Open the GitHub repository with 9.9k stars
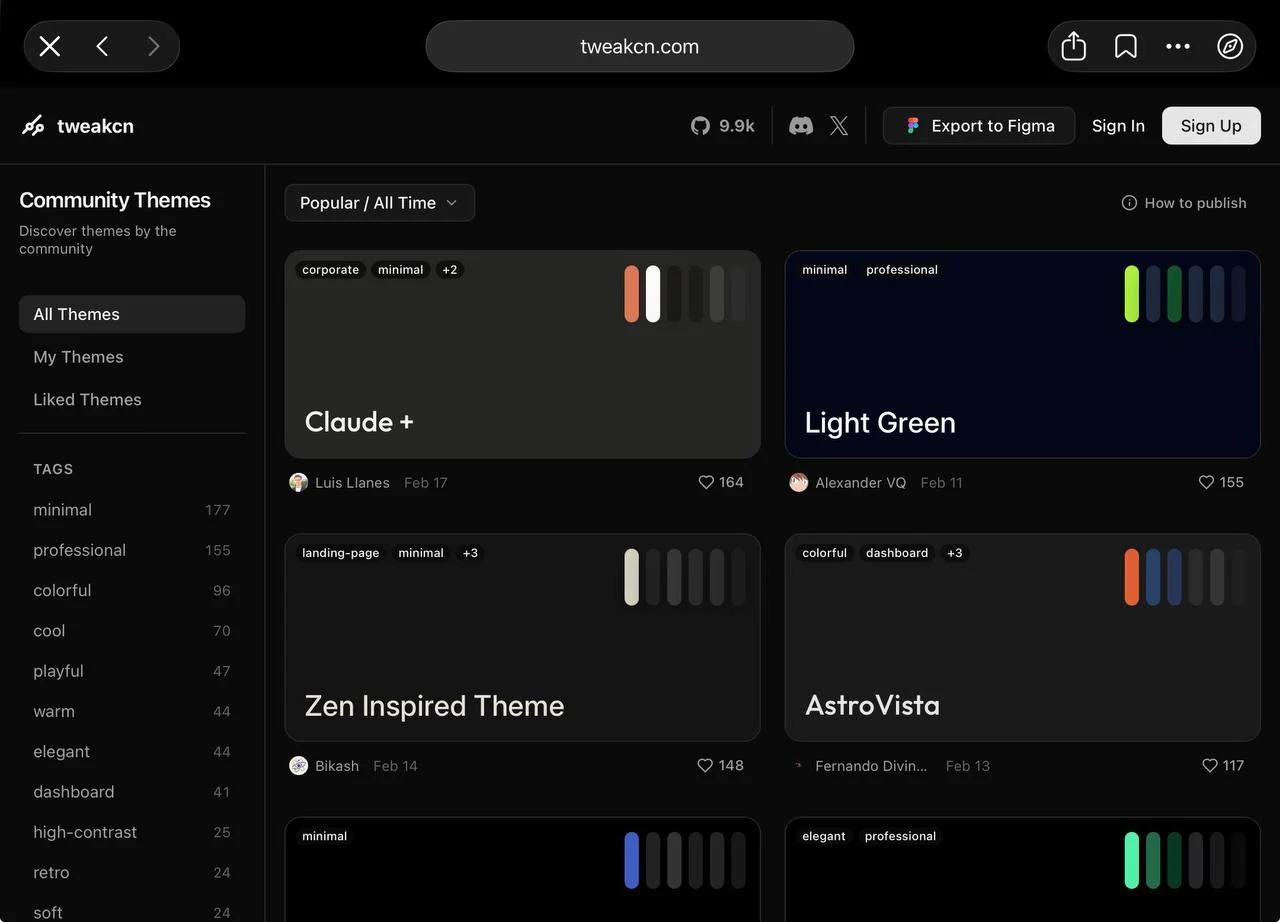Image resolution: width=1280 pixels, height=922 pixels. coord(722,126)
